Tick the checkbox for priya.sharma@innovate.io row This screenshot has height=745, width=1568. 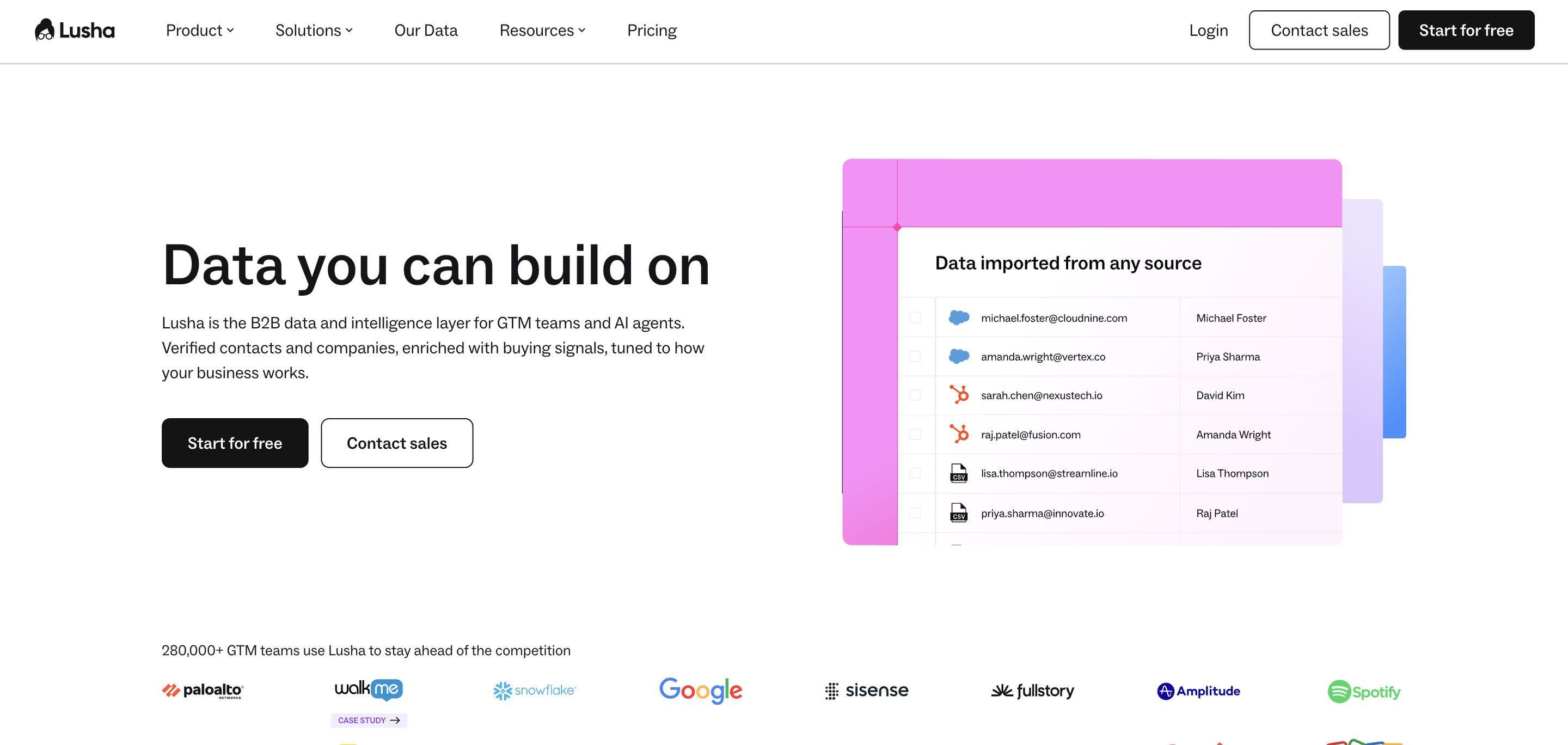[915, 512]
